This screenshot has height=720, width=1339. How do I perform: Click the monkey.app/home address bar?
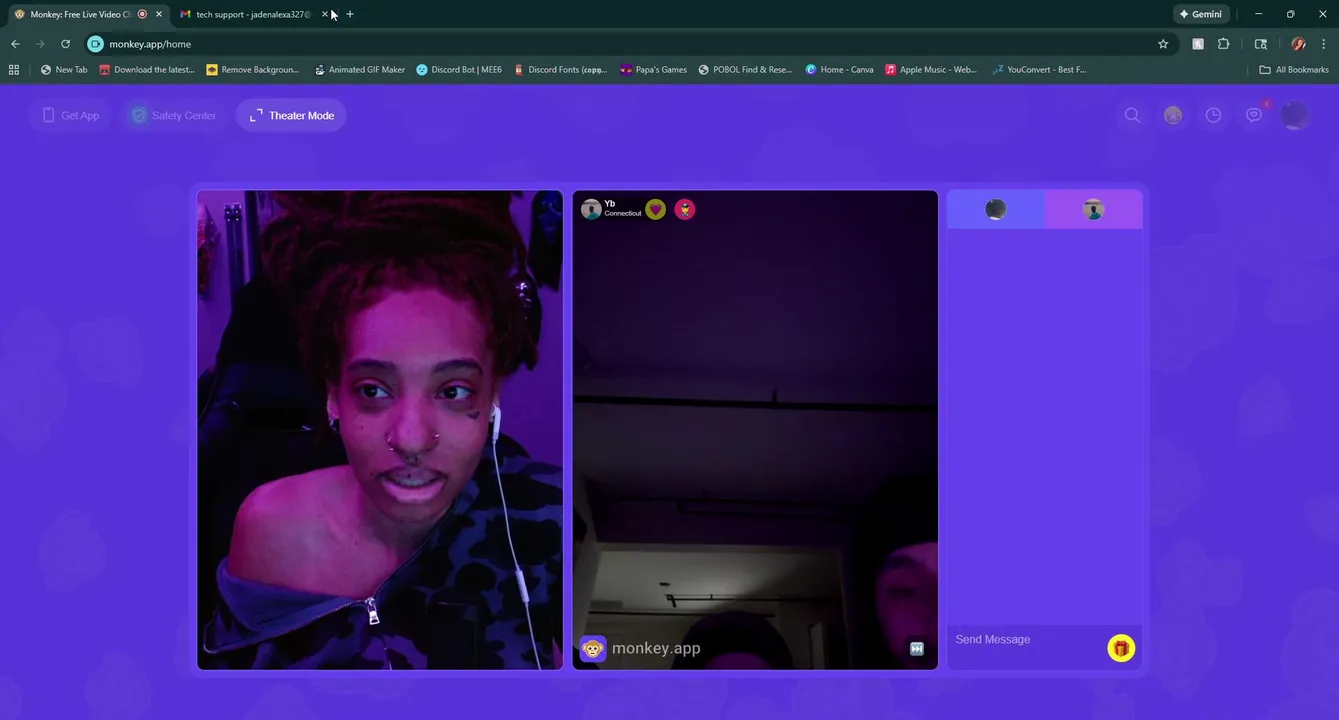click(630, 44)
